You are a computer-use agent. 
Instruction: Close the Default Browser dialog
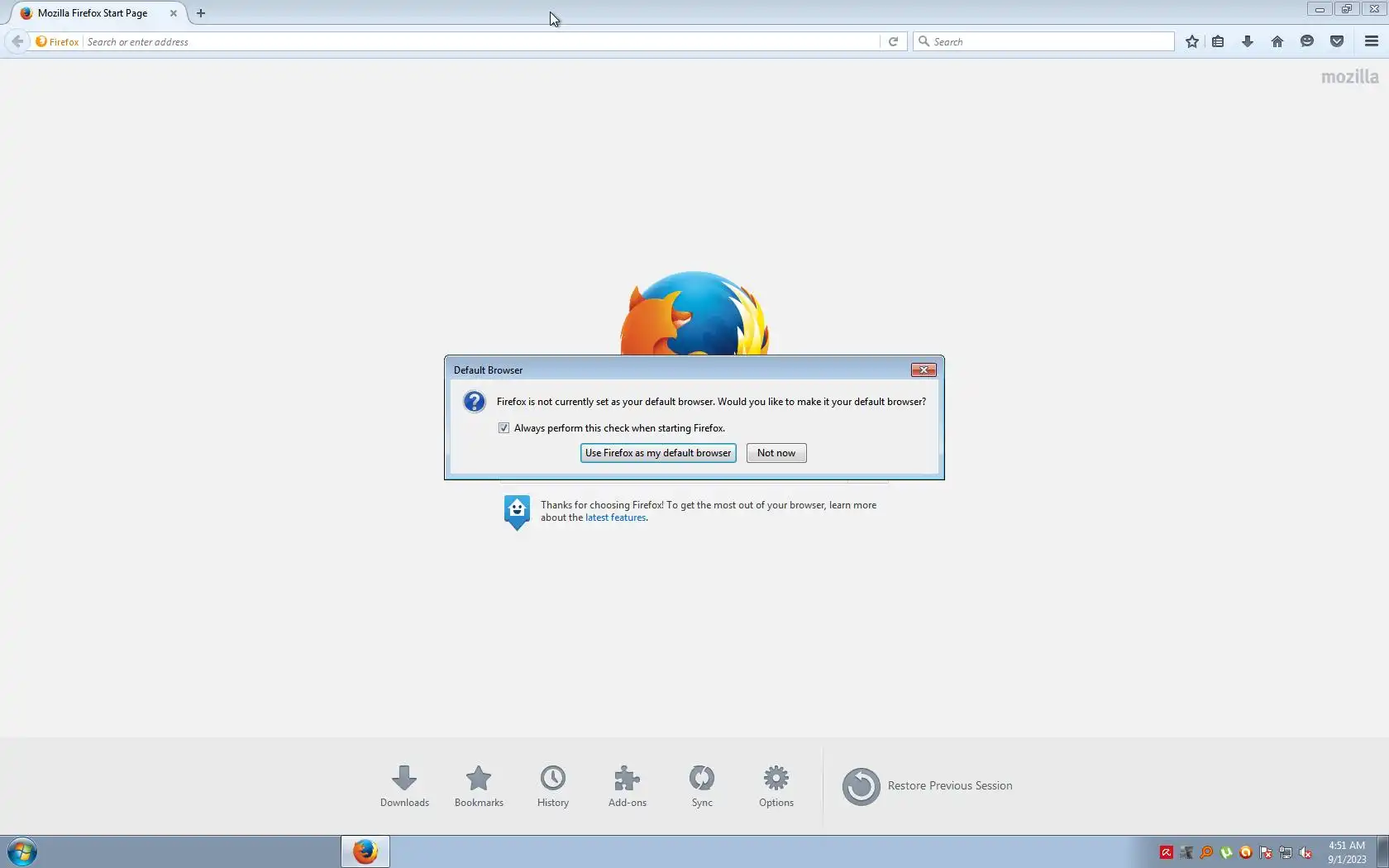point(924,370)
